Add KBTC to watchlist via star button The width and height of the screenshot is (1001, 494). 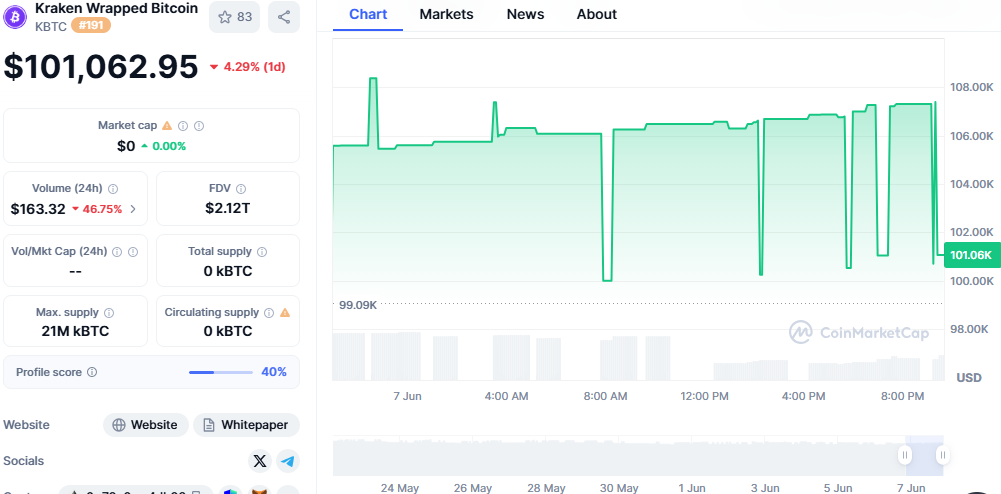234,17
